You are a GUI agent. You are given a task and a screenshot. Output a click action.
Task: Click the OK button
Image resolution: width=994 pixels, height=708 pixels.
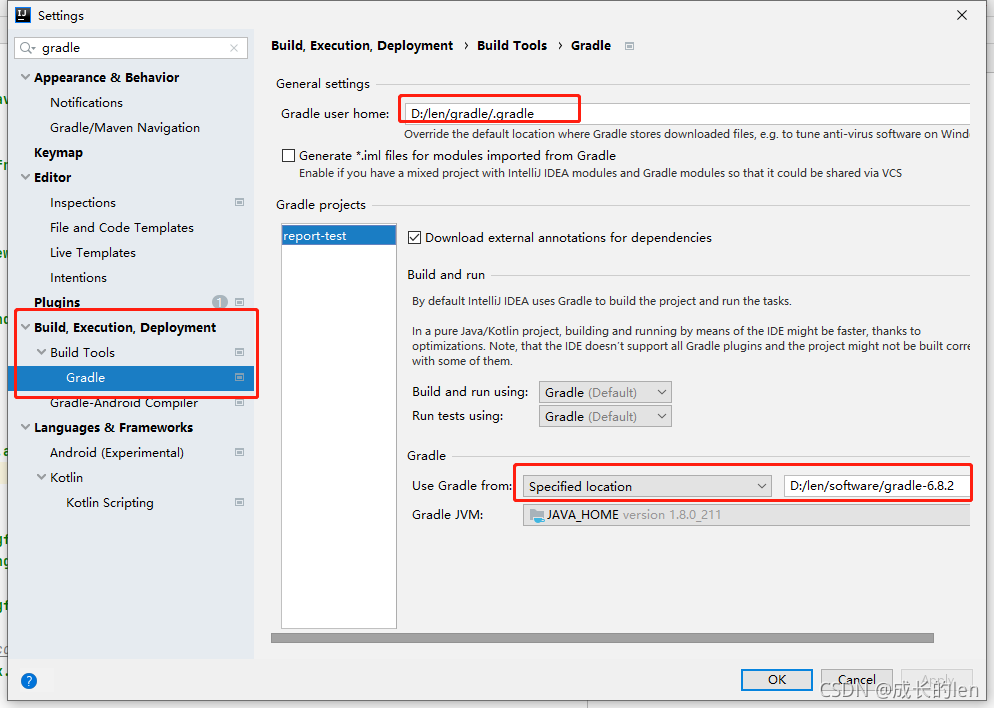(777, 679)
